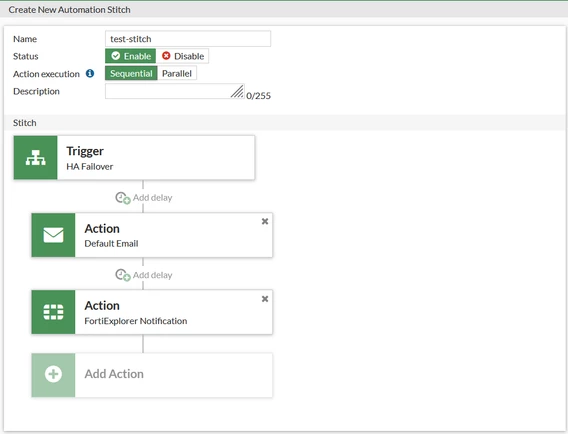568x434 pixels.
Task: Add delay before FortiExplorer Notification action
Action: [144, 275]
